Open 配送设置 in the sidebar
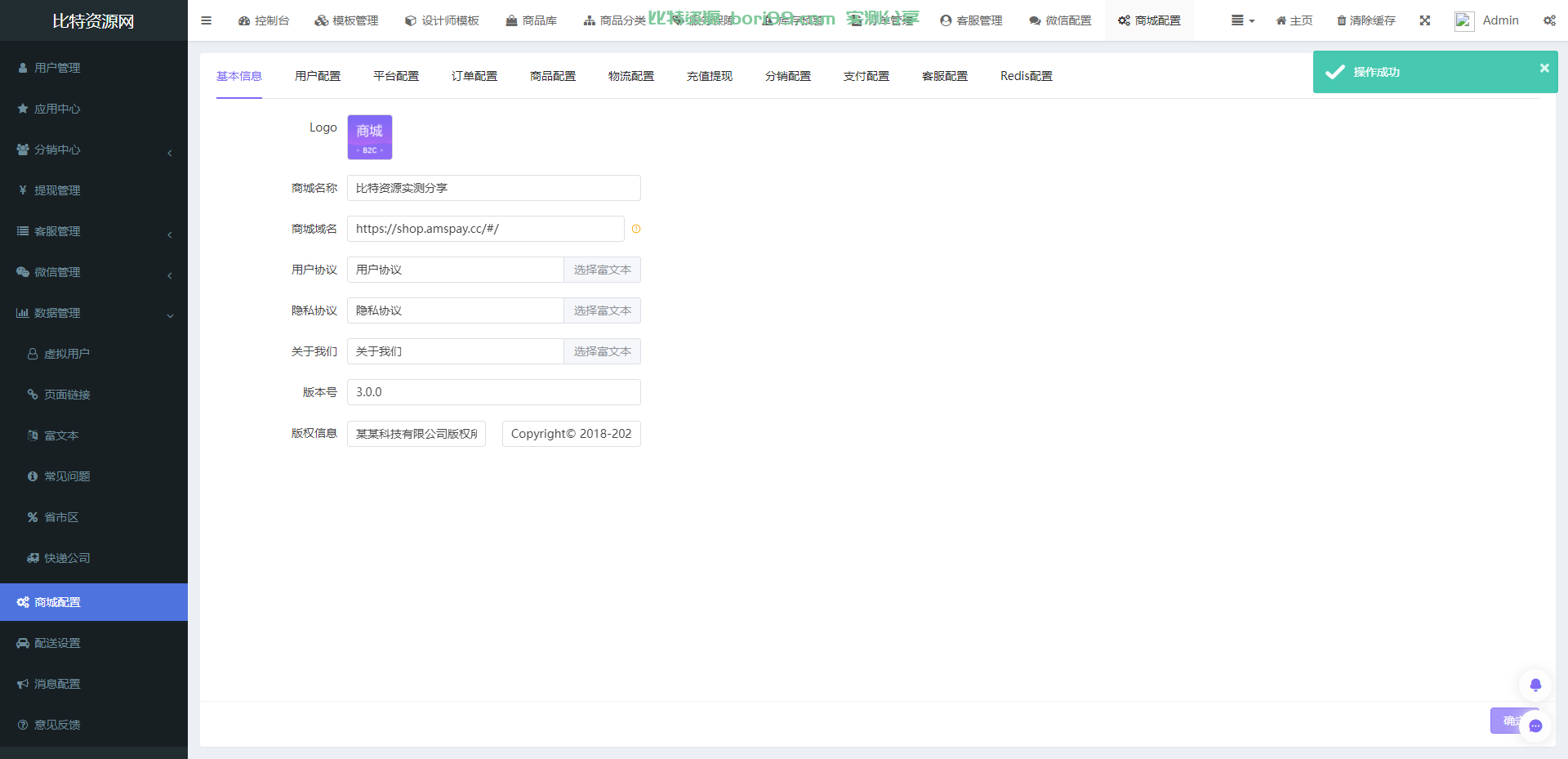This screenshot has width=1568, height=759. (94, 643)
